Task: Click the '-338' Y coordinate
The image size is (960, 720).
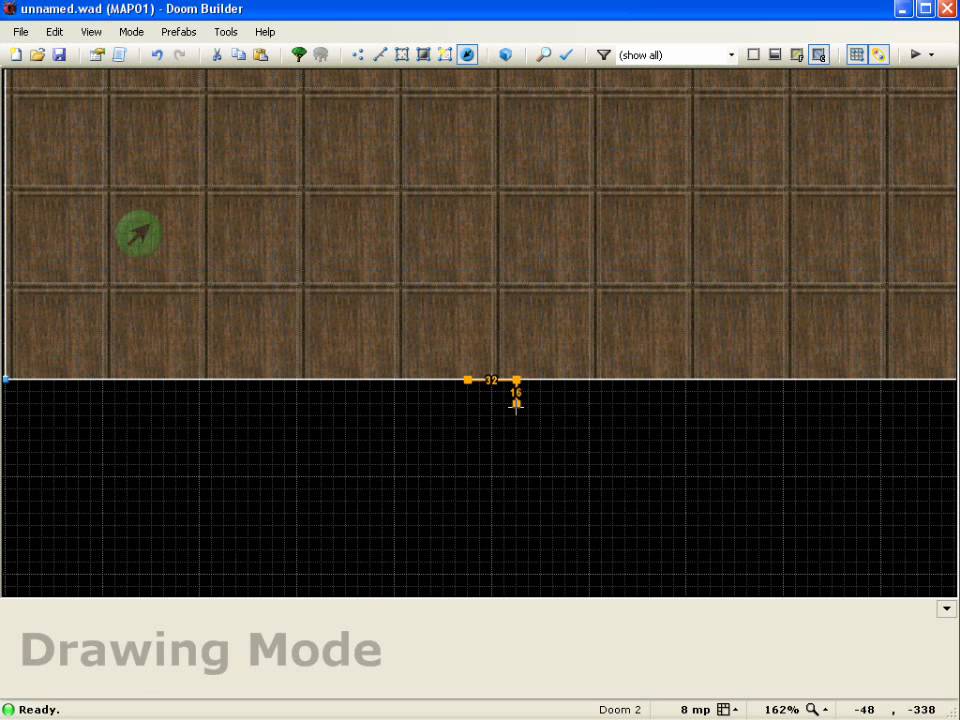Action: (921, 710)
